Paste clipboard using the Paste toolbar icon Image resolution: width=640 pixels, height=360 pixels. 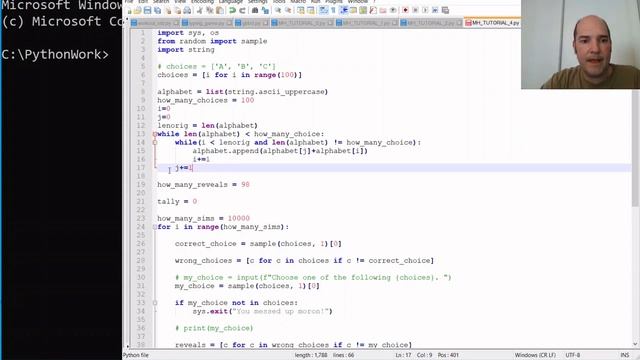(x=220, y=10)
